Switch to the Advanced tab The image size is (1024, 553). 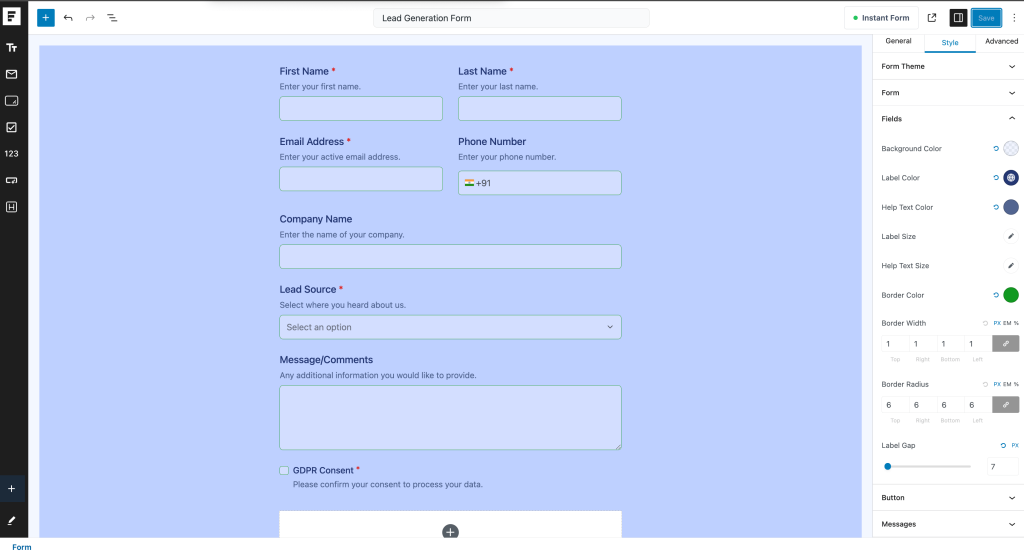1001,41
